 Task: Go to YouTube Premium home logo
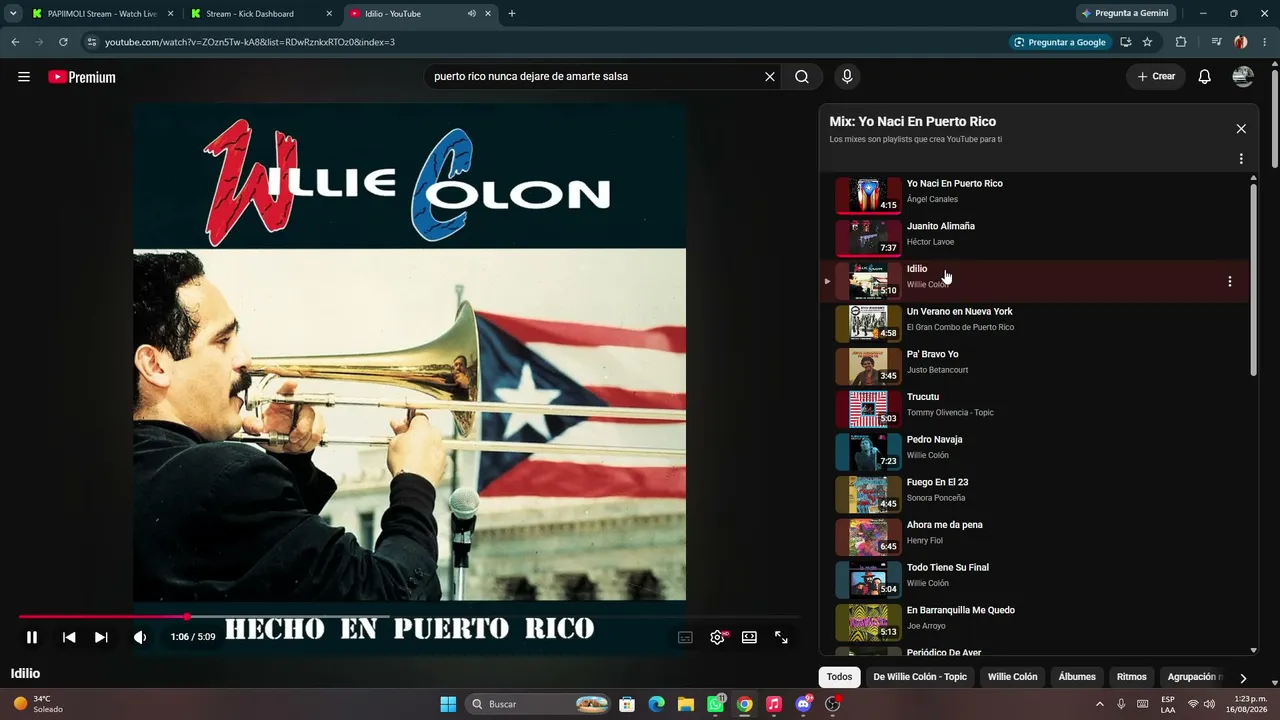pyautogui.click(x=82, y=77)
